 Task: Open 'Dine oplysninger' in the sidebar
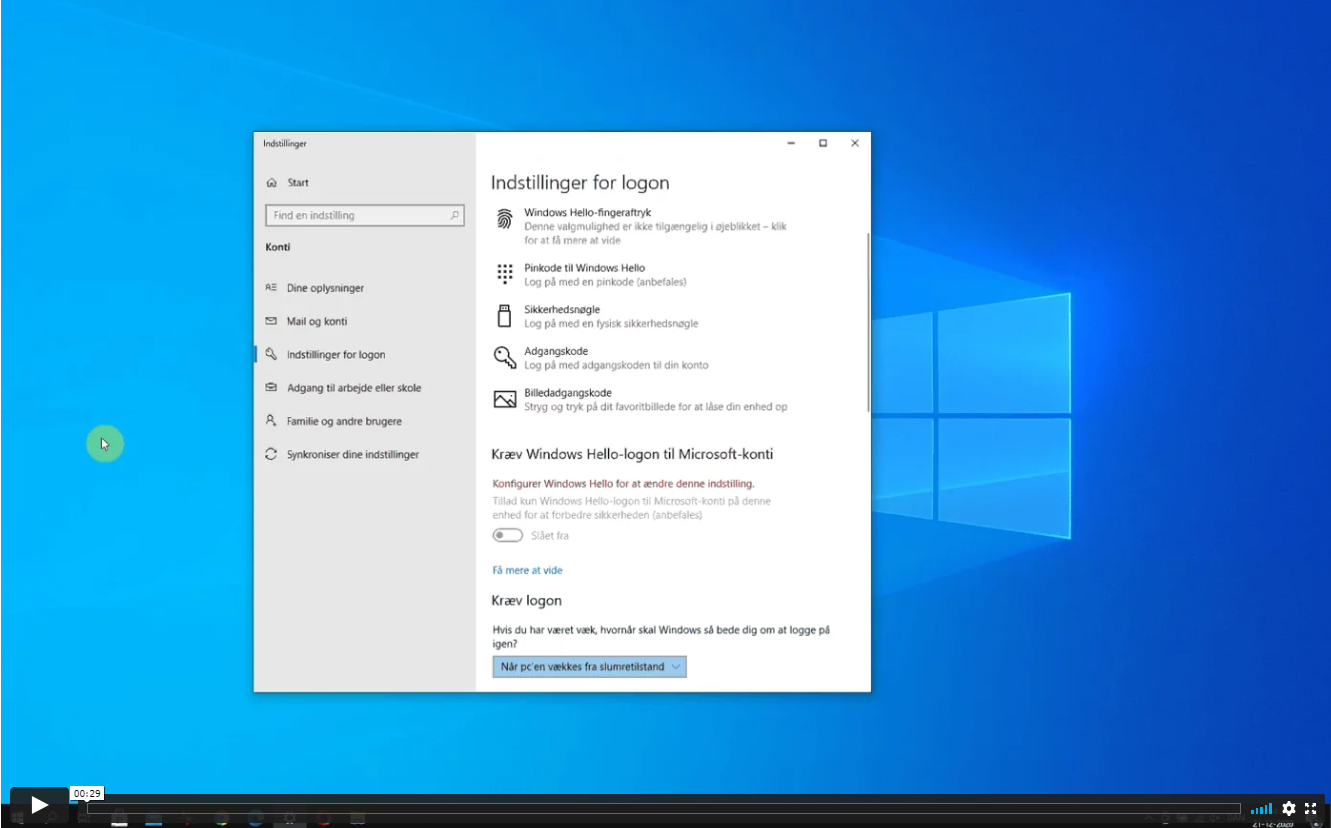[325, 288]
